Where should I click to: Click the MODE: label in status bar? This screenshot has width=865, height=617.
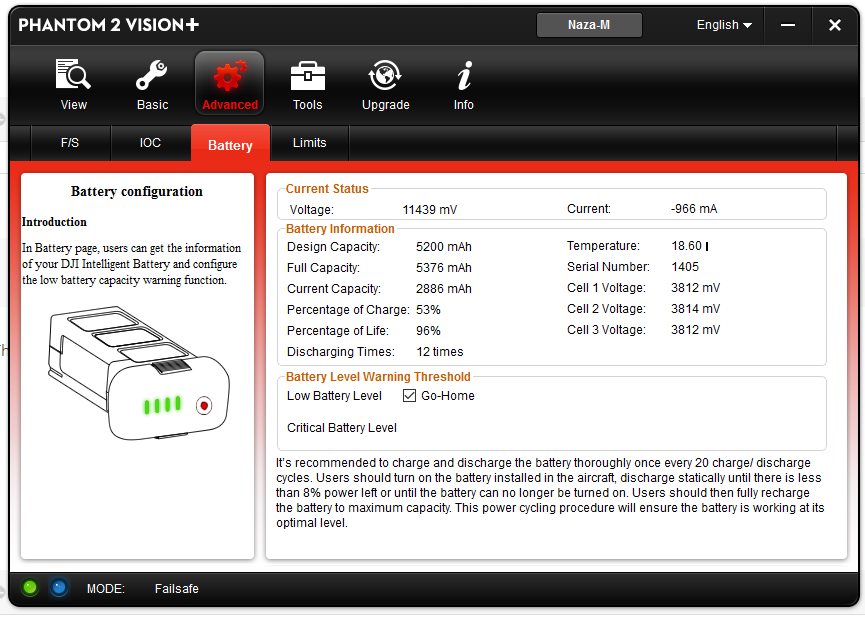tap(105, 589)
